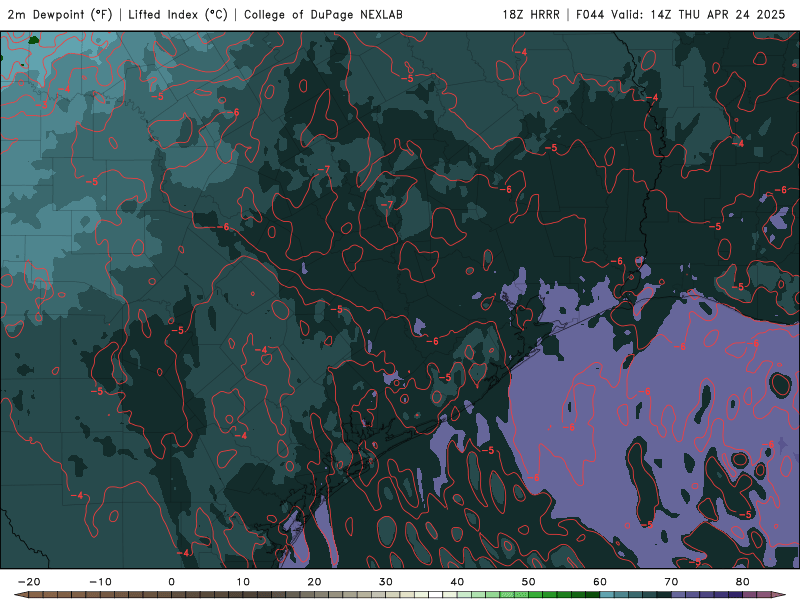Click the '20' color bar label
Image resolution: width=800 pixels, height=600 pixels.
[x=314, y=582]
